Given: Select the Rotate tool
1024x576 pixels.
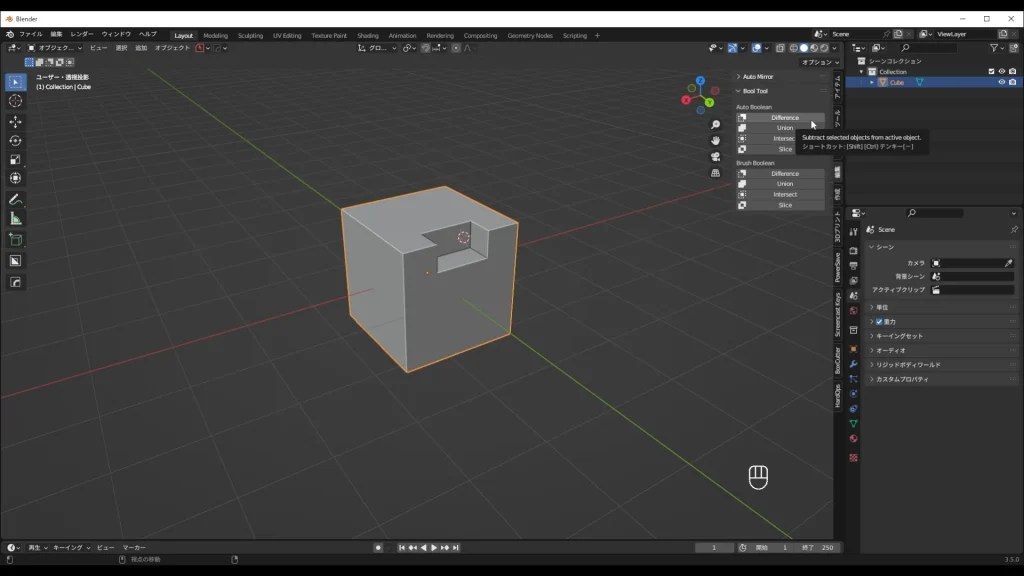Looking at the screenshot, I should [x=15, y=141].
